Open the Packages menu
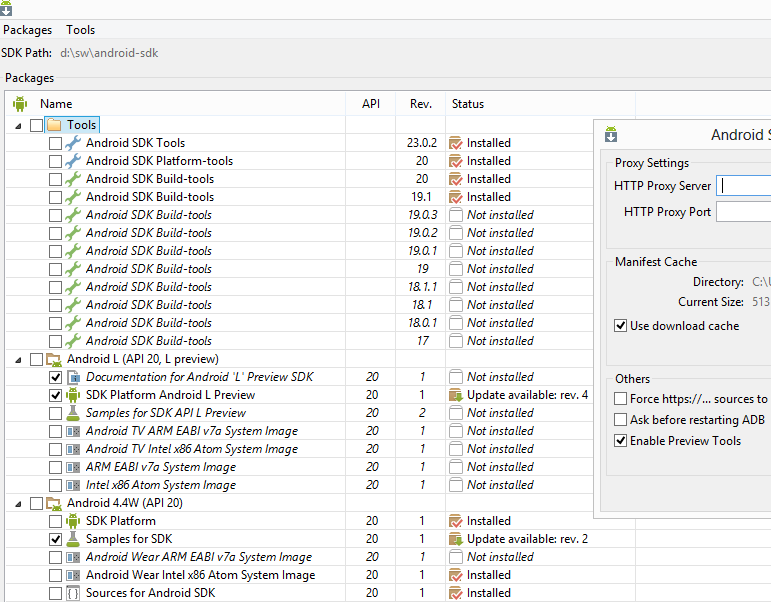This screenshot has height=602, width=771. [27, 30]
